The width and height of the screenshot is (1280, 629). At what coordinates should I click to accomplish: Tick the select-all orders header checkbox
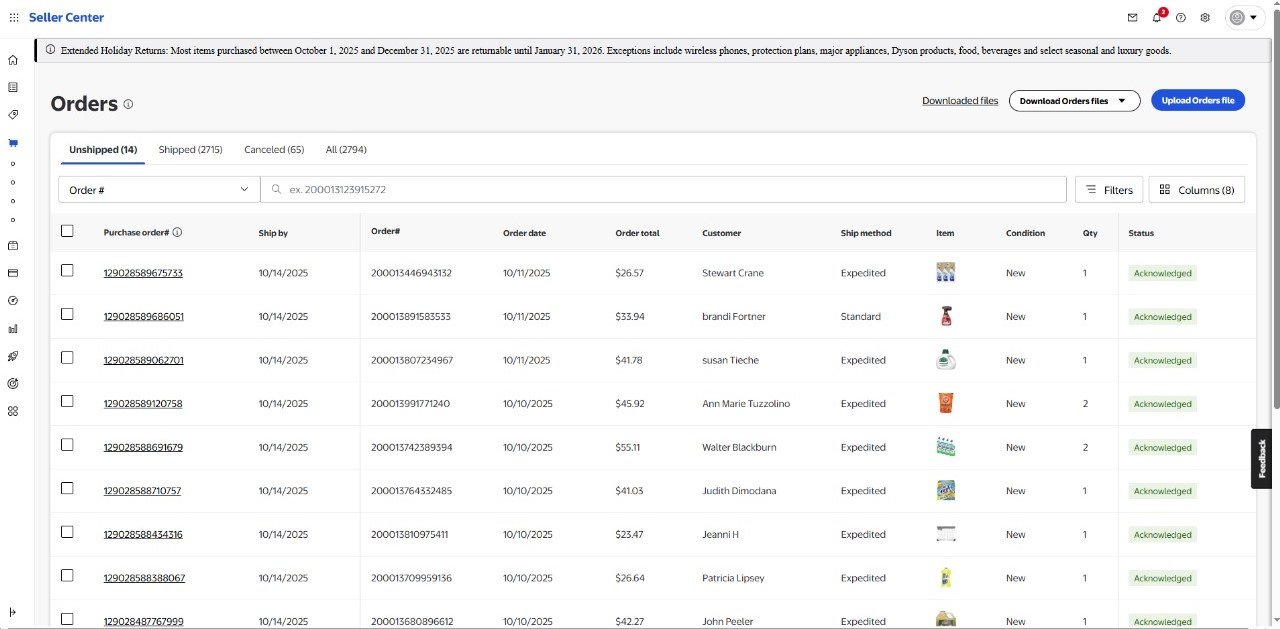[67, 231]
